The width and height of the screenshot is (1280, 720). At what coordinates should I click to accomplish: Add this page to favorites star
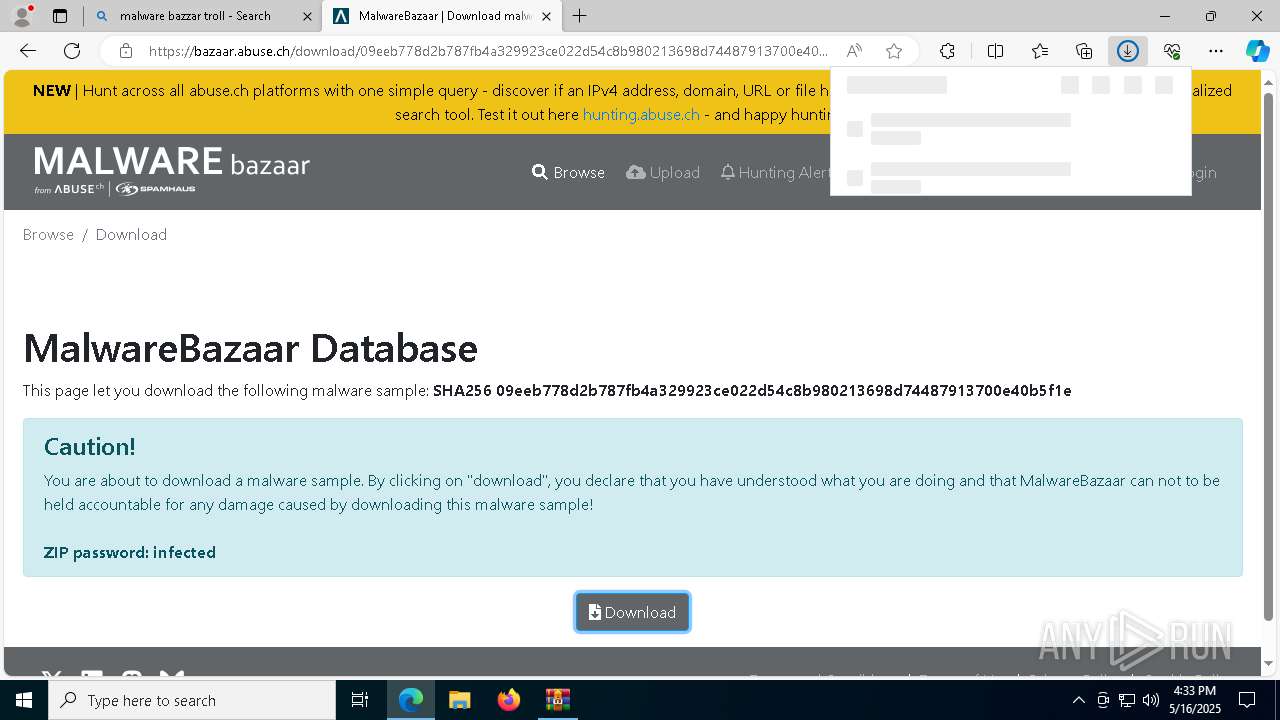tap(894, 51)
